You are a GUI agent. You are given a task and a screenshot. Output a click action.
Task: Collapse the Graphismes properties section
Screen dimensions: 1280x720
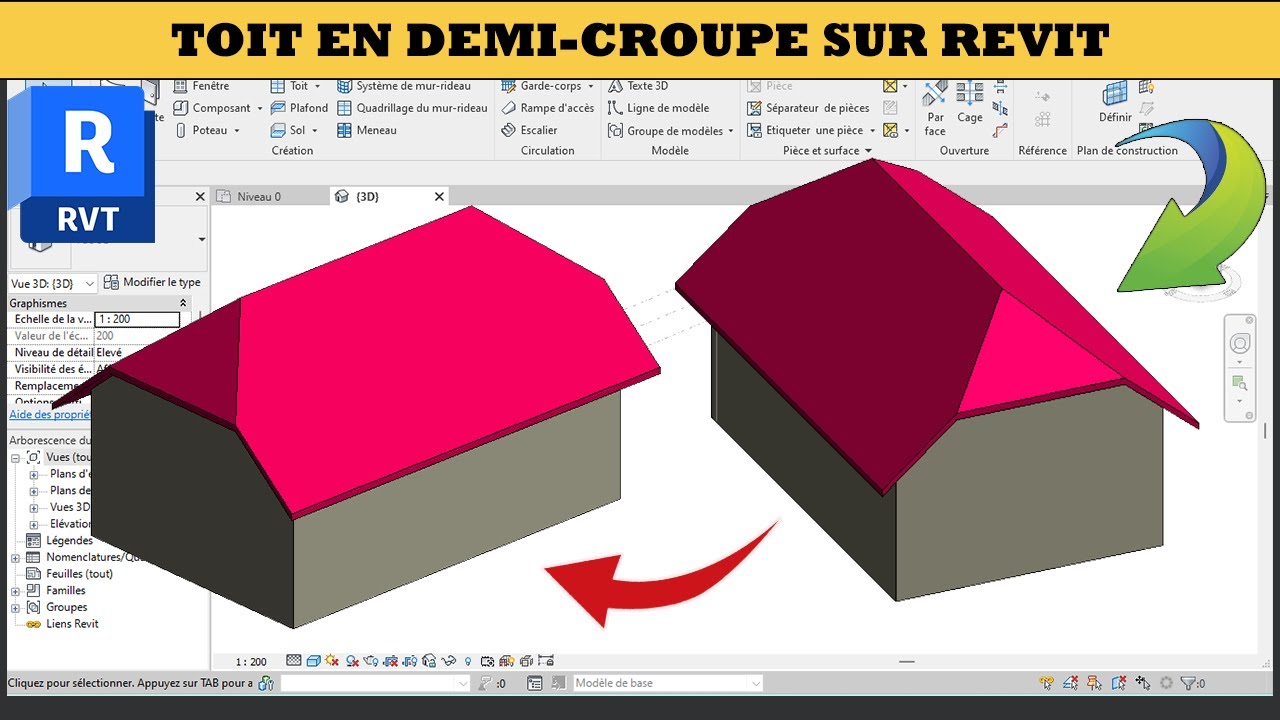(x=183, y=303)
